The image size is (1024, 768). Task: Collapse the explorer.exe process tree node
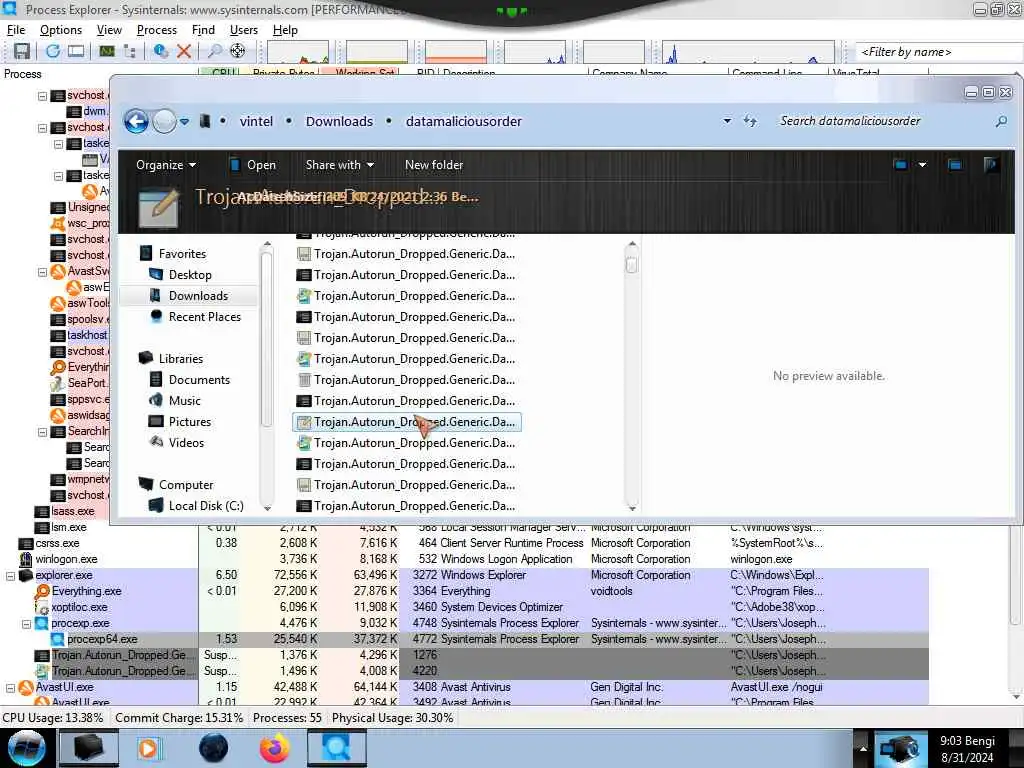(10, 576)
